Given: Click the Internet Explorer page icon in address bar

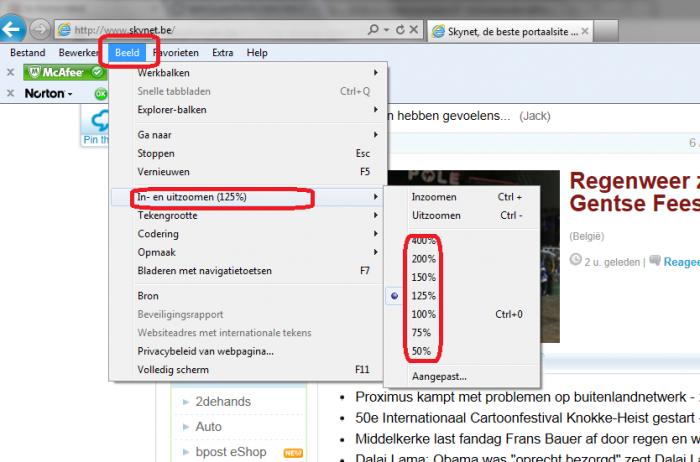Looking at the screenshot, I should pyautogui.click(x=64, y=30).
